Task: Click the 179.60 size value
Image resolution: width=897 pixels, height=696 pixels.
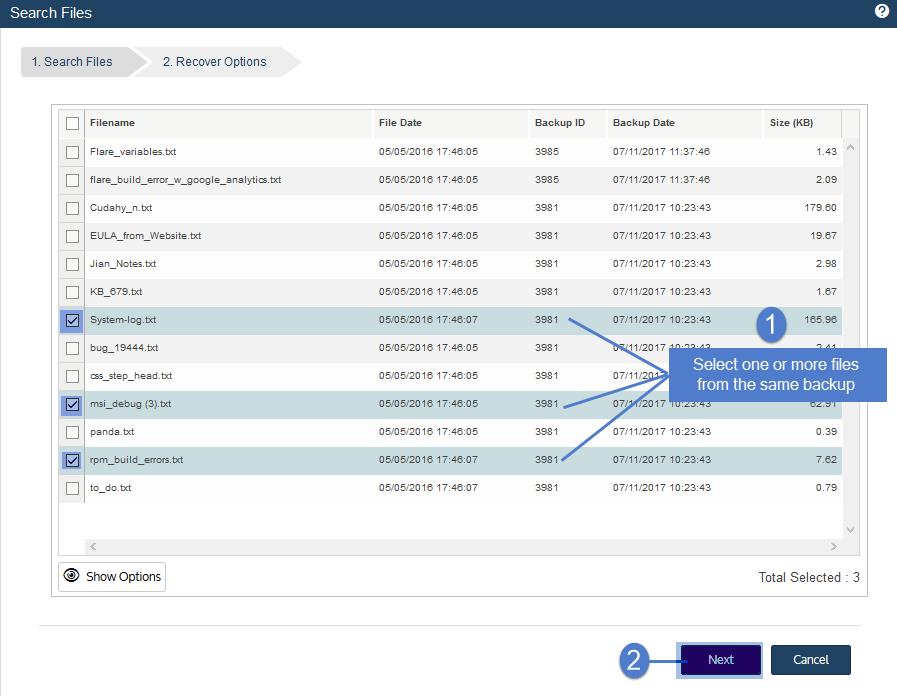Action: tap(820, 208)
